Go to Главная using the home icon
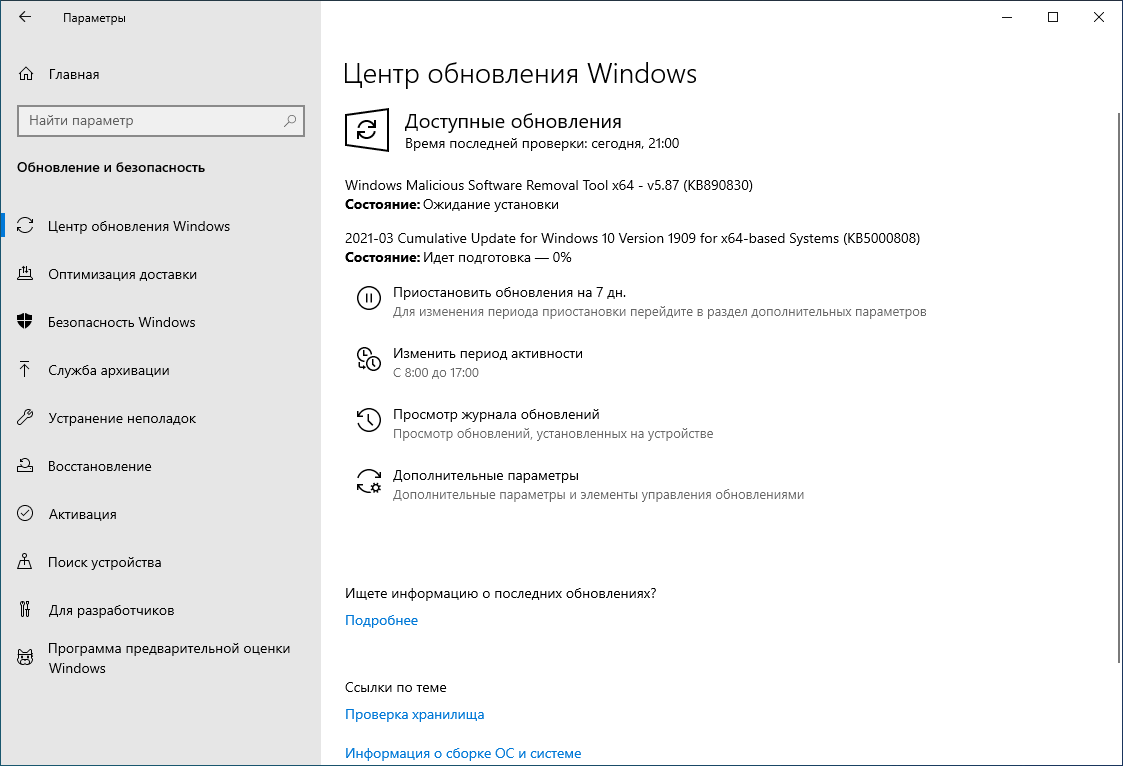The image size is (1123, 766). point(28,73)
